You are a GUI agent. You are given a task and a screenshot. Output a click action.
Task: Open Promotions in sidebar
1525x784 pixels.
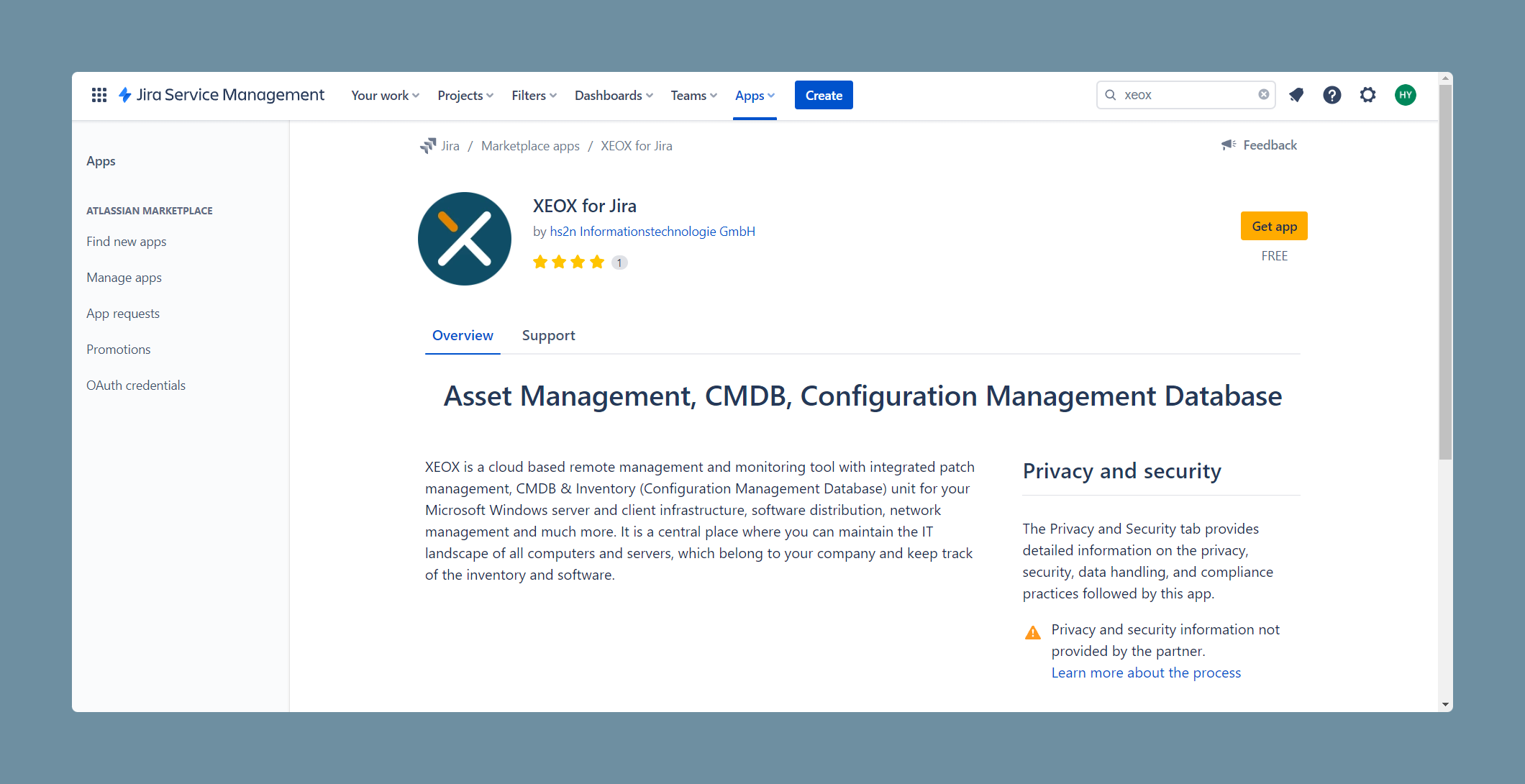coord(119,350)
